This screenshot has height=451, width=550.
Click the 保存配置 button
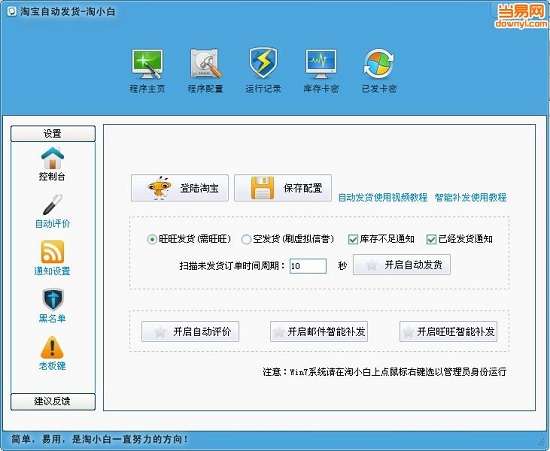point(283,188)
